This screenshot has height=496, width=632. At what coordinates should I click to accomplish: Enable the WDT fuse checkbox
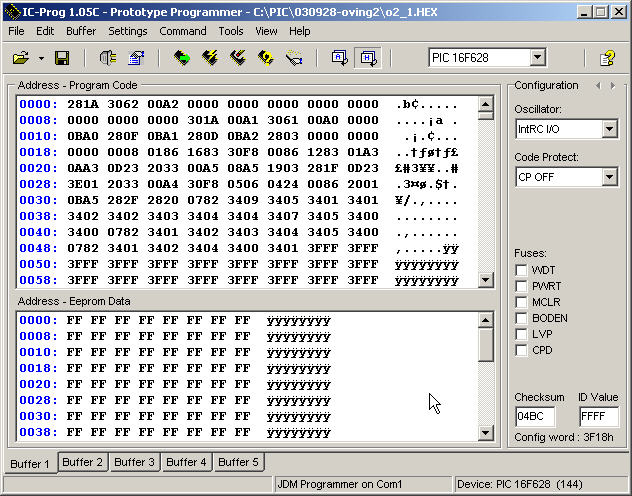pos(521,270)
